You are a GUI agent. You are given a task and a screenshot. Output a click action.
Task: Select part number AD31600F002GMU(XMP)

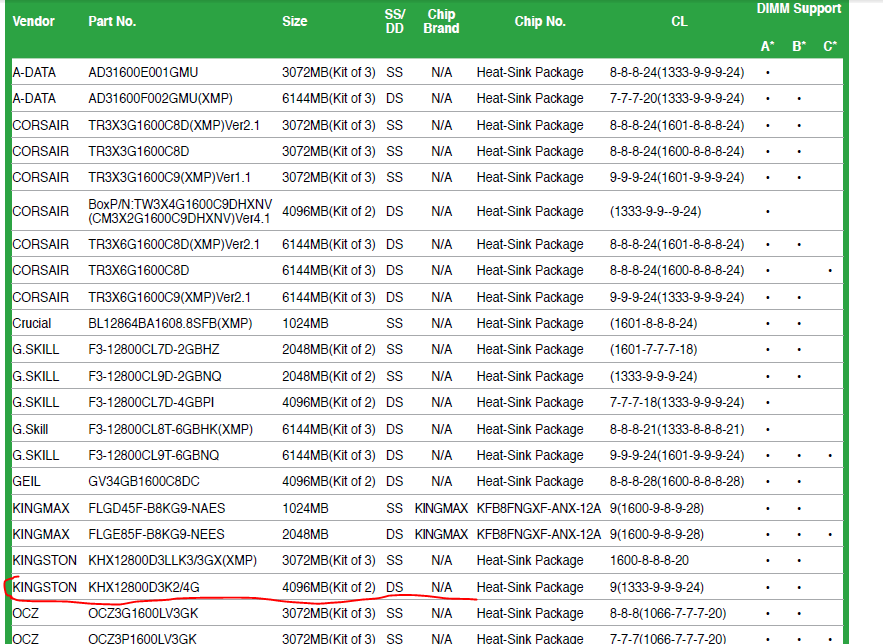pyautogui.click(x=160, y=99)
